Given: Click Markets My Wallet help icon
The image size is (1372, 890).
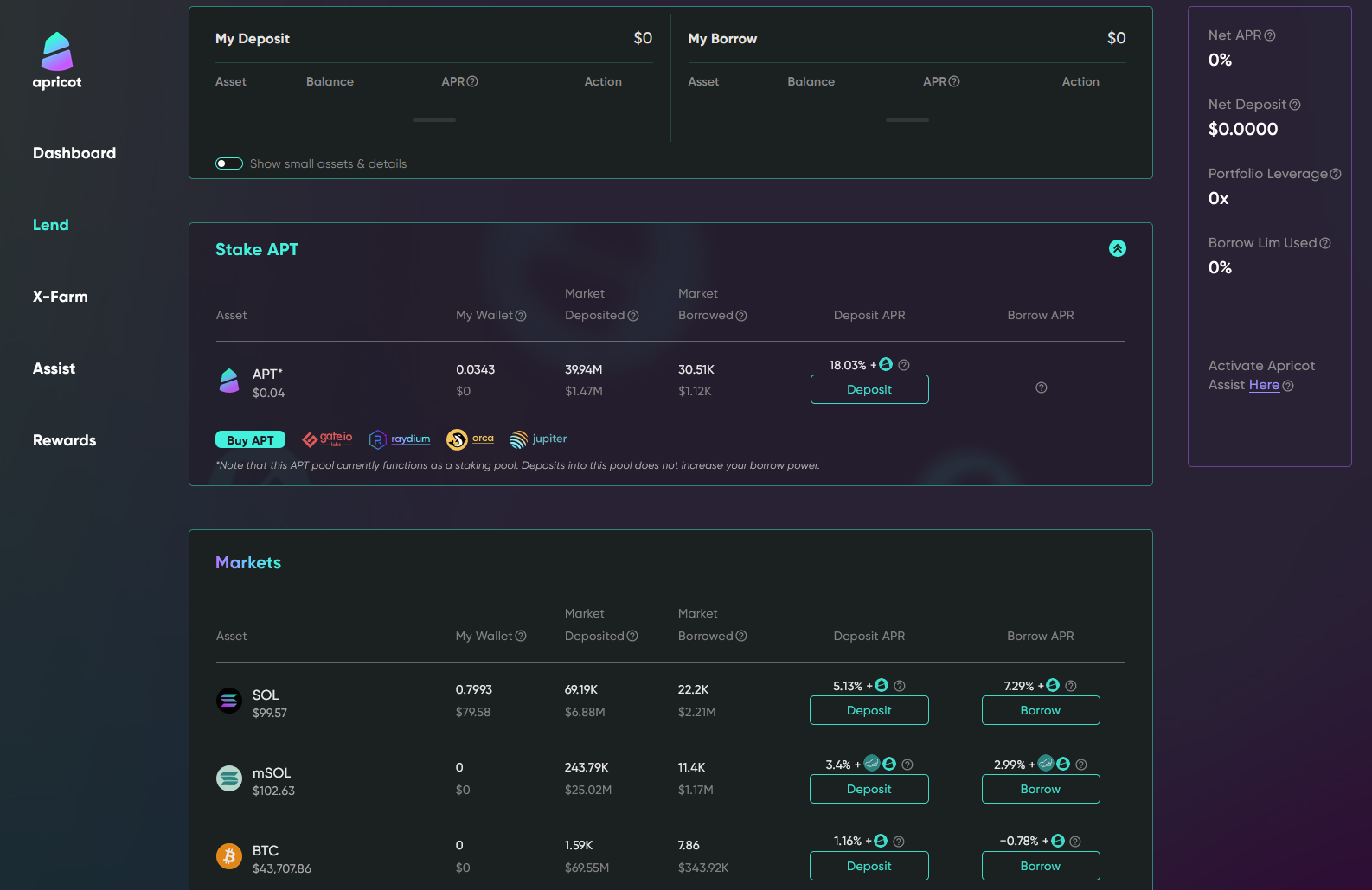Looking at the screenshot, I should 521,636.
